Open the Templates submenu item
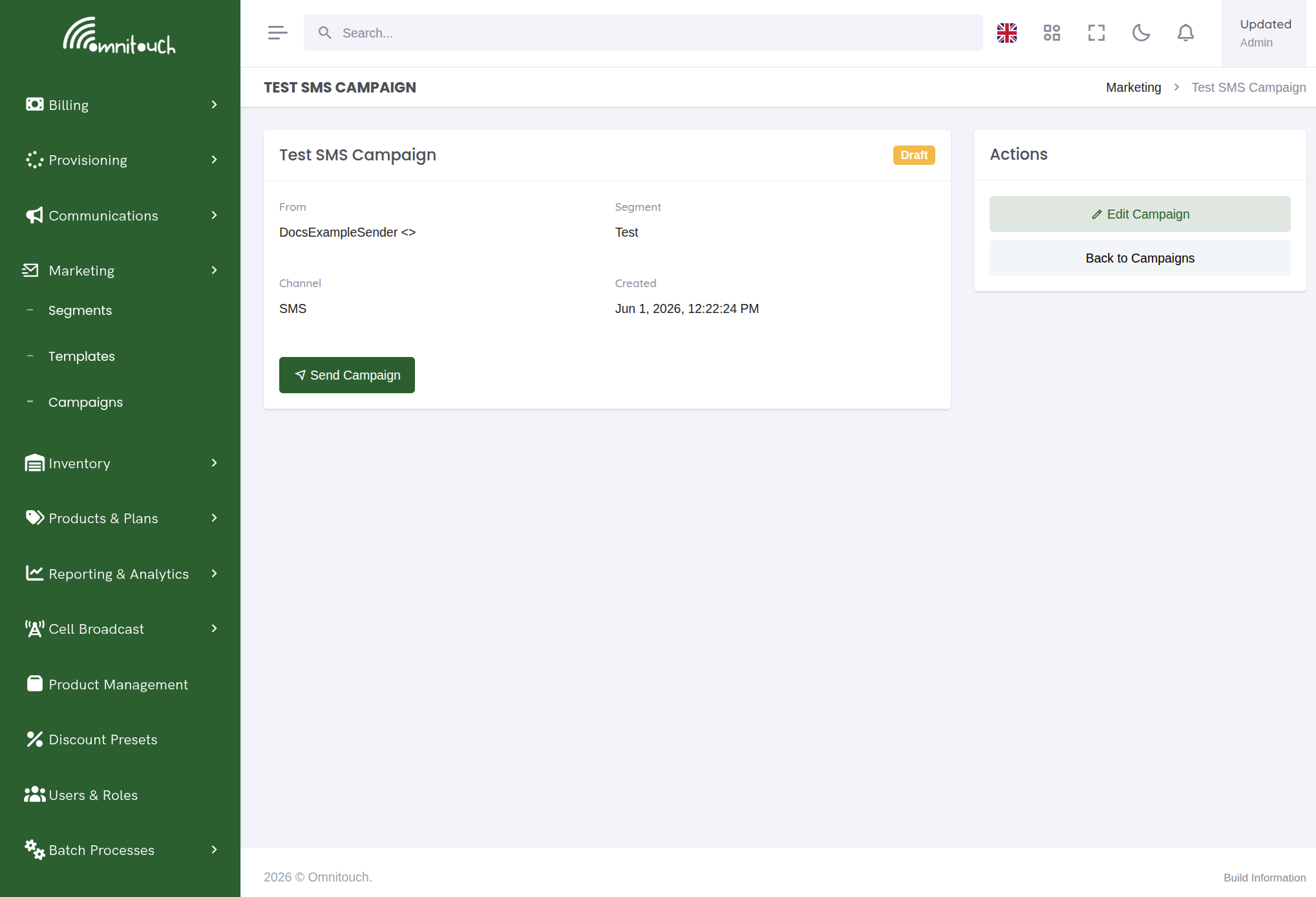 [81, 356]
